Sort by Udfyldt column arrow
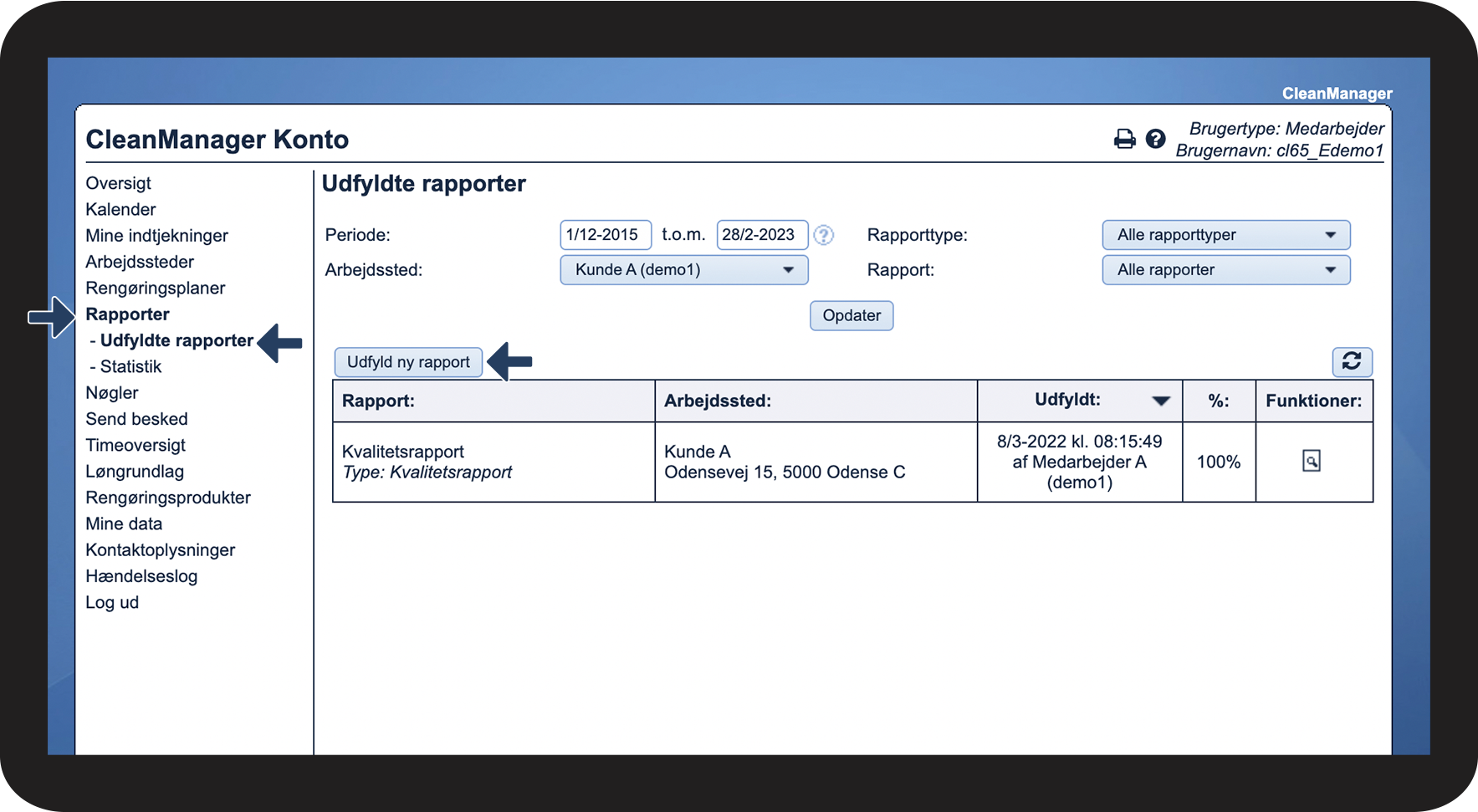The width and height of the screenshot is (1478, 812). (1160, 401)
